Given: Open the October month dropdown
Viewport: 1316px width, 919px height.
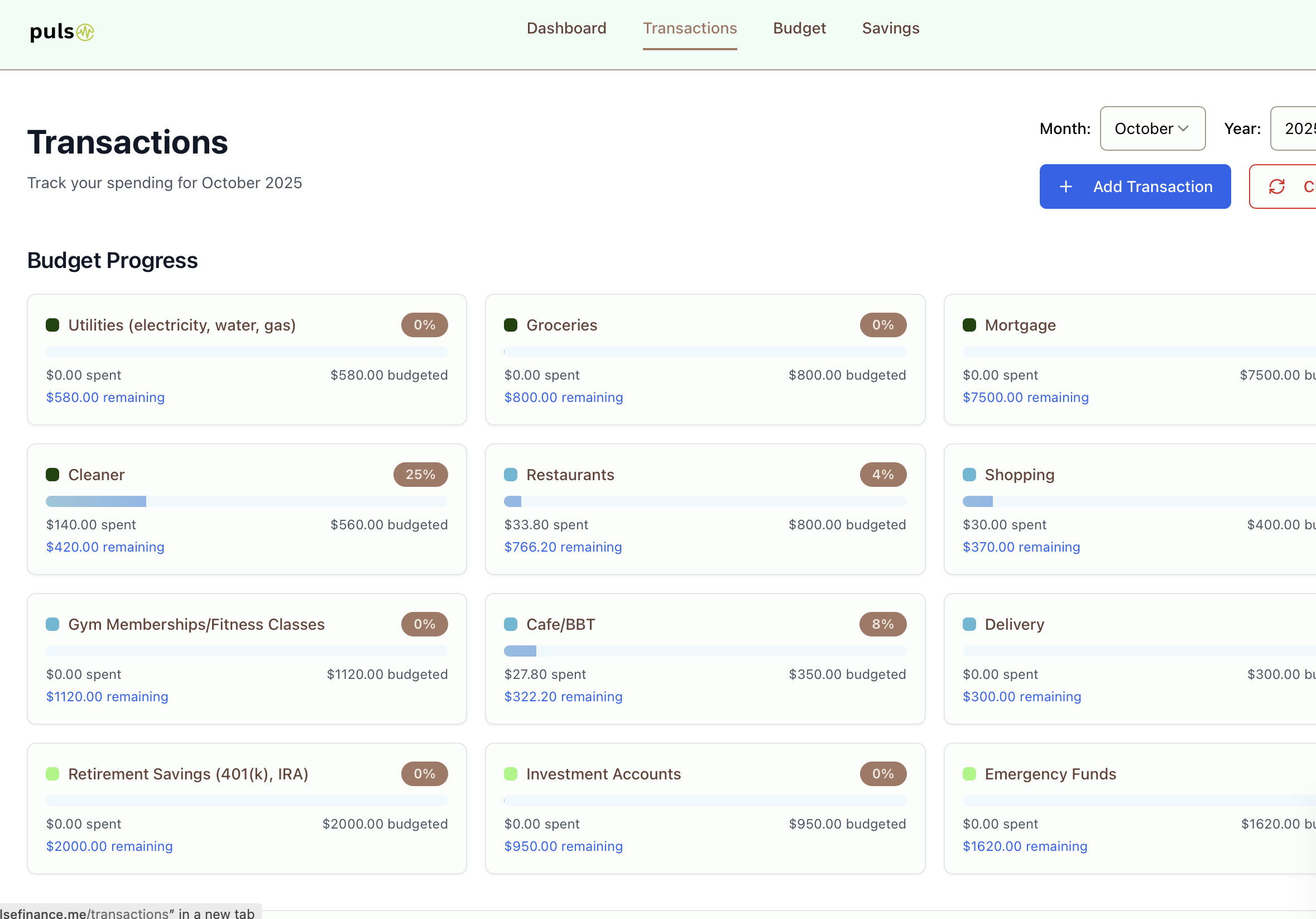Looking at the screenshot, I should 1152,128.
